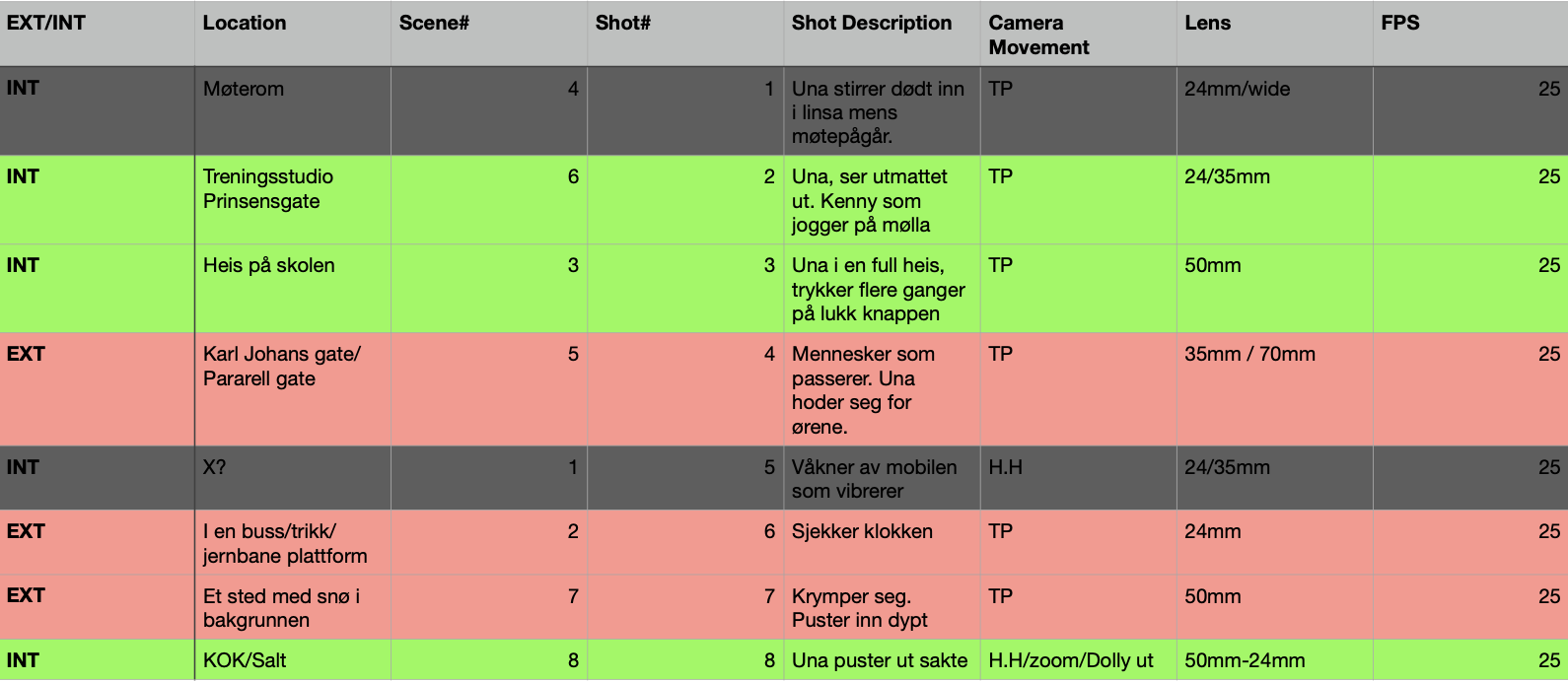
Task: Click the Shot Description header cell
Action: [882, 34]
